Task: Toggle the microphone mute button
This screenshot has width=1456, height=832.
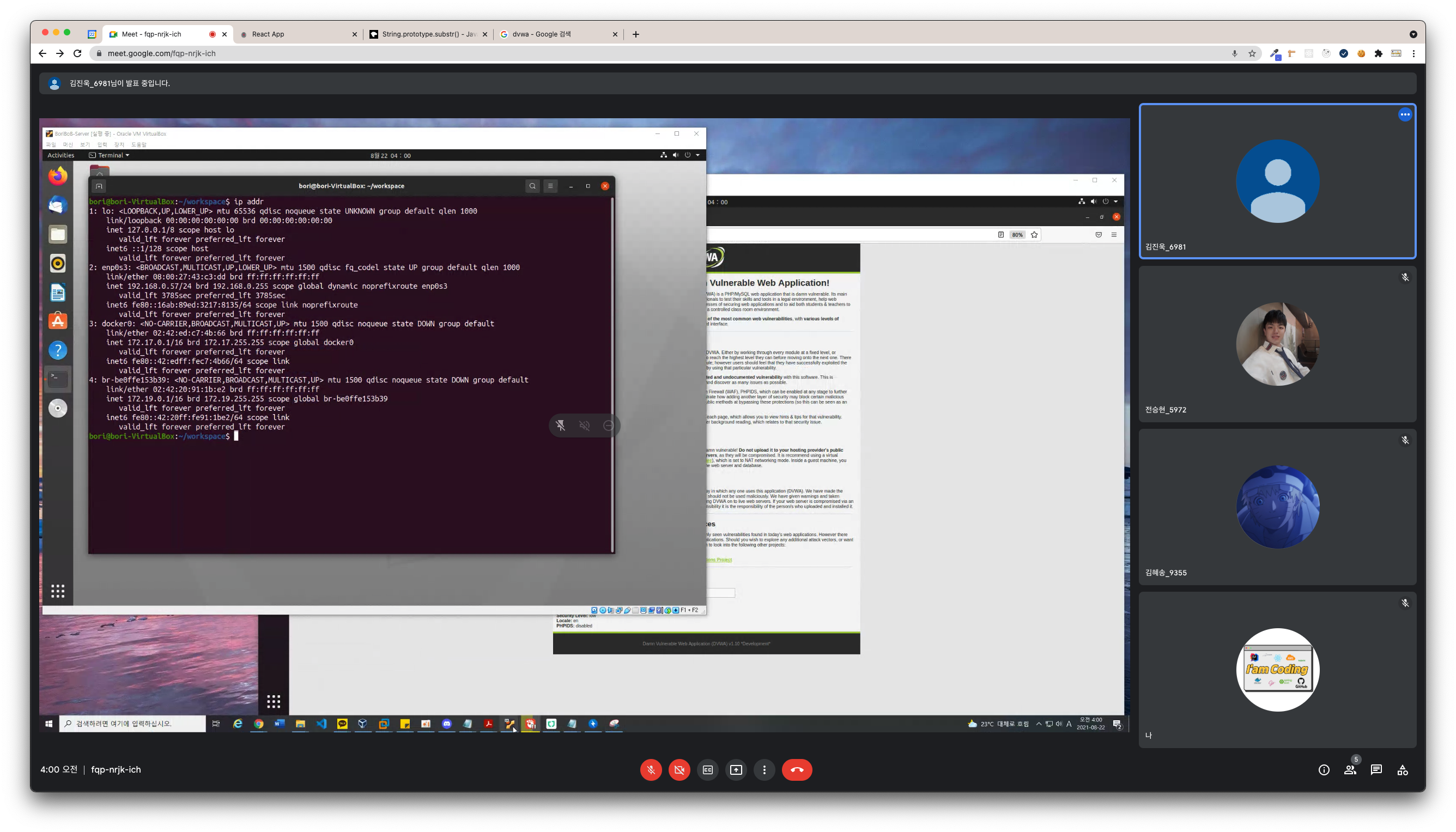Action: (x=651, y=770)
